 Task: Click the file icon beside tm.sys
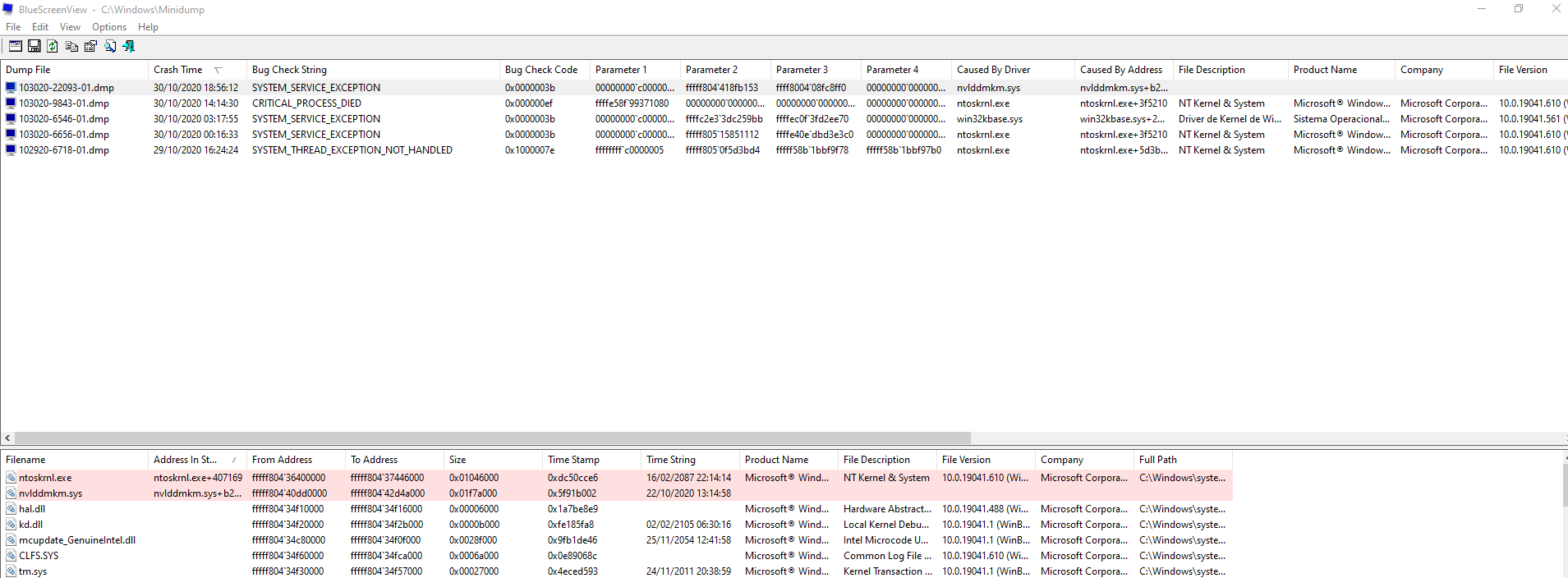tap(11, 571)
